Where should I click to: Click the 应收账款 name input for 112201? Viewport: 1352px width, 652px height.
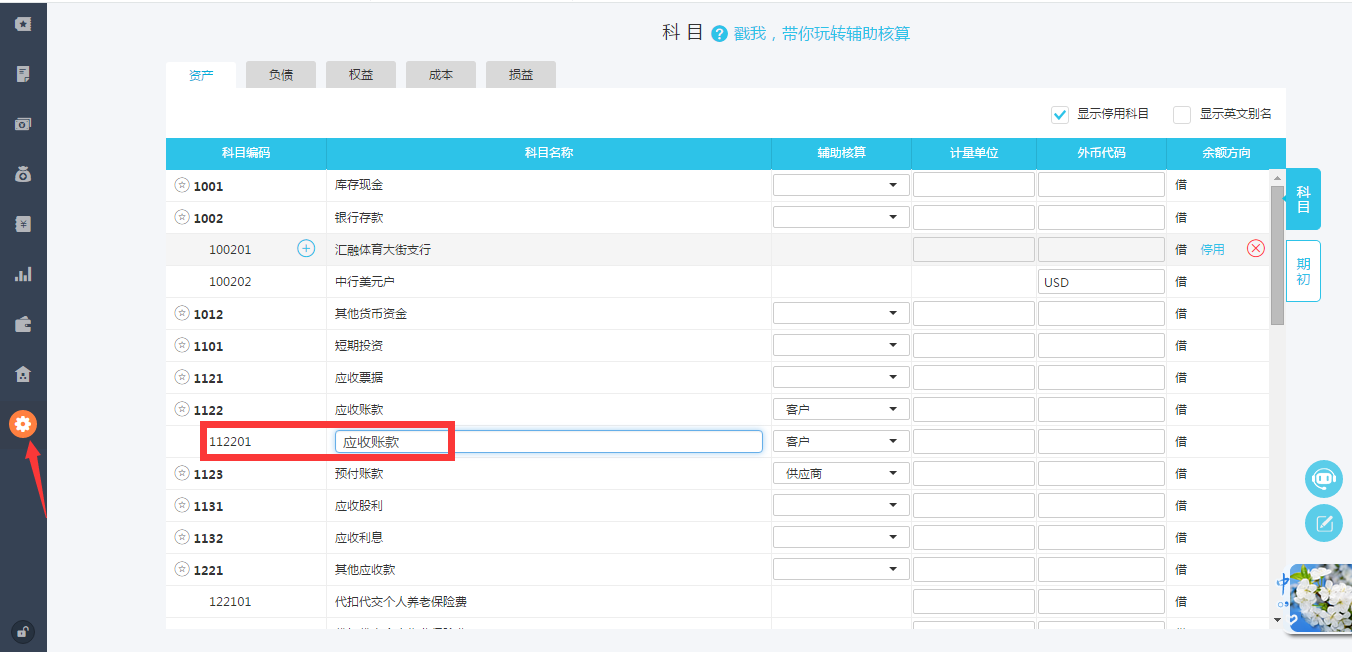point(549,441)
